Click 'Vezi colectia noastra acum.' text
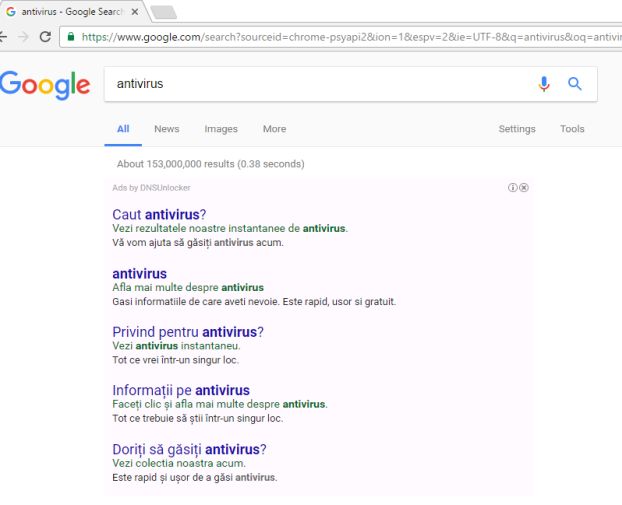 pos(179,463)
